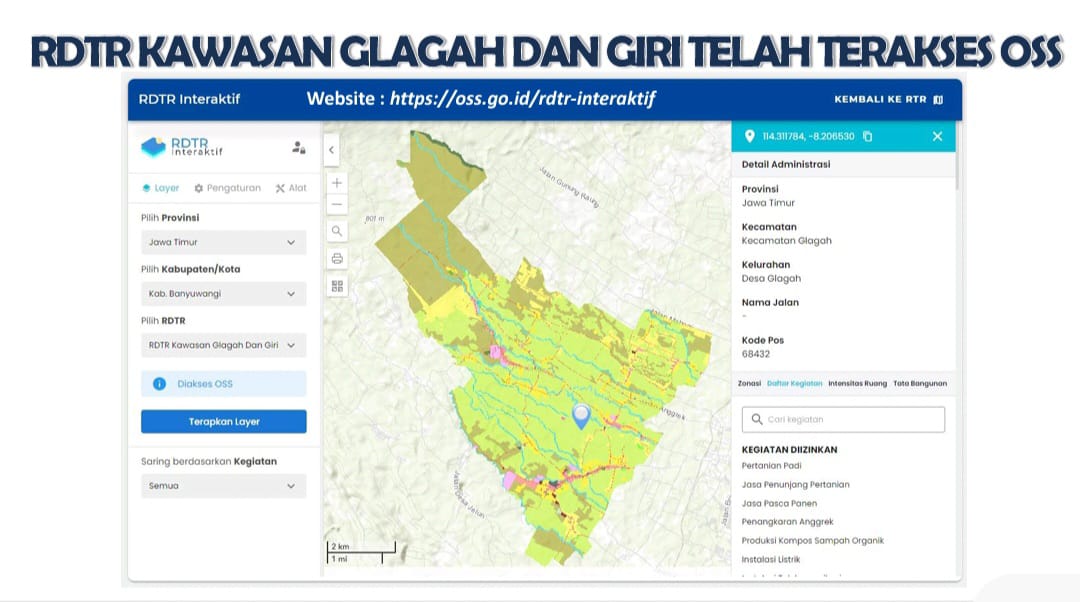1080x602 pixels.
Task: Click the Cari kegiatan search field
Action: pyautogui.click(x=843, y=419)
